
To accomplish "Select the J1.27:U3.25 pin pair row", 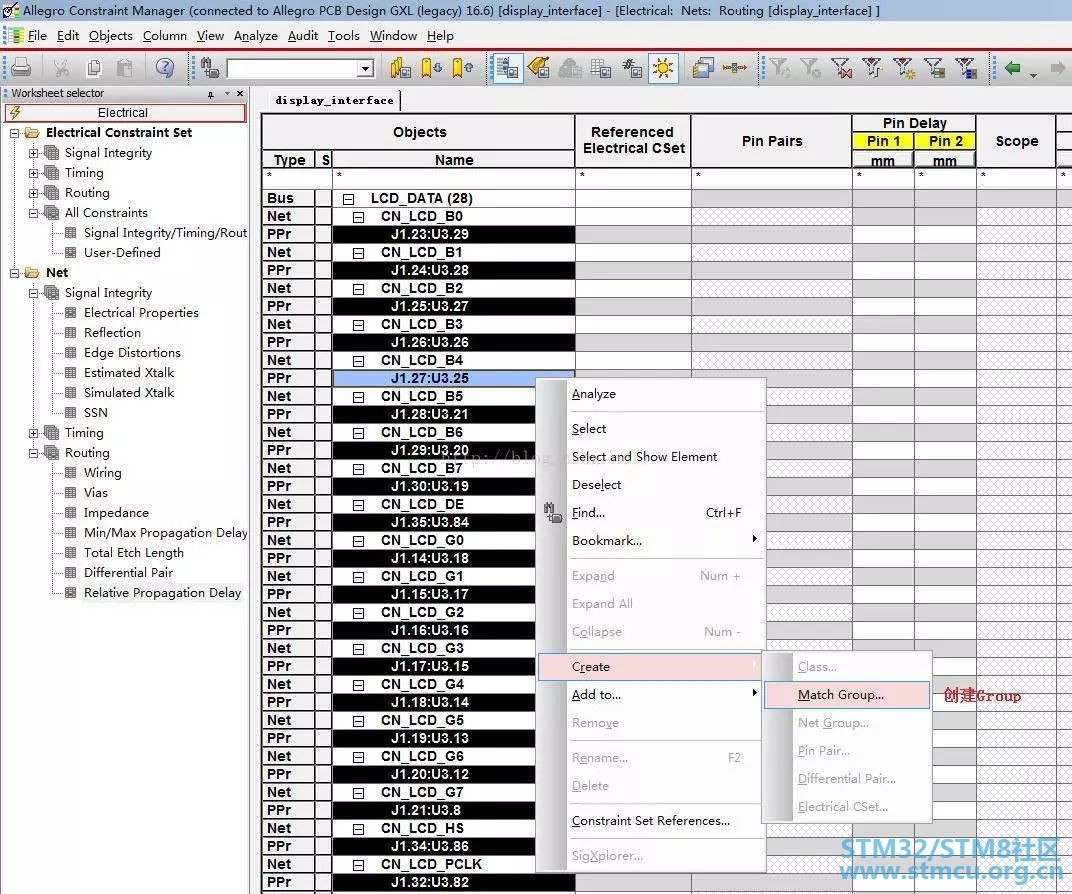I will (453, 378).
